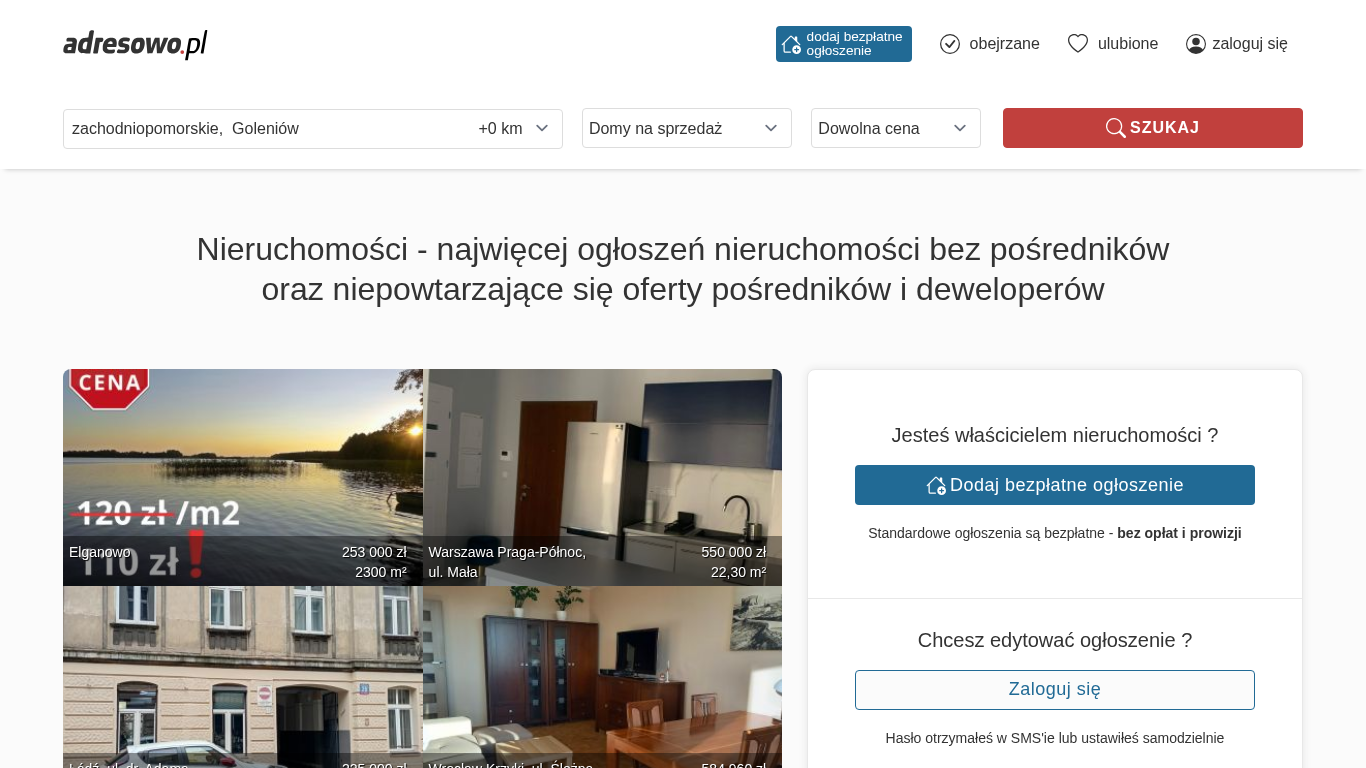Click the house icon in the top add-listing button
Viewport: 1366px width, 768px height.
pyautogui.click(x=791, y=44)
